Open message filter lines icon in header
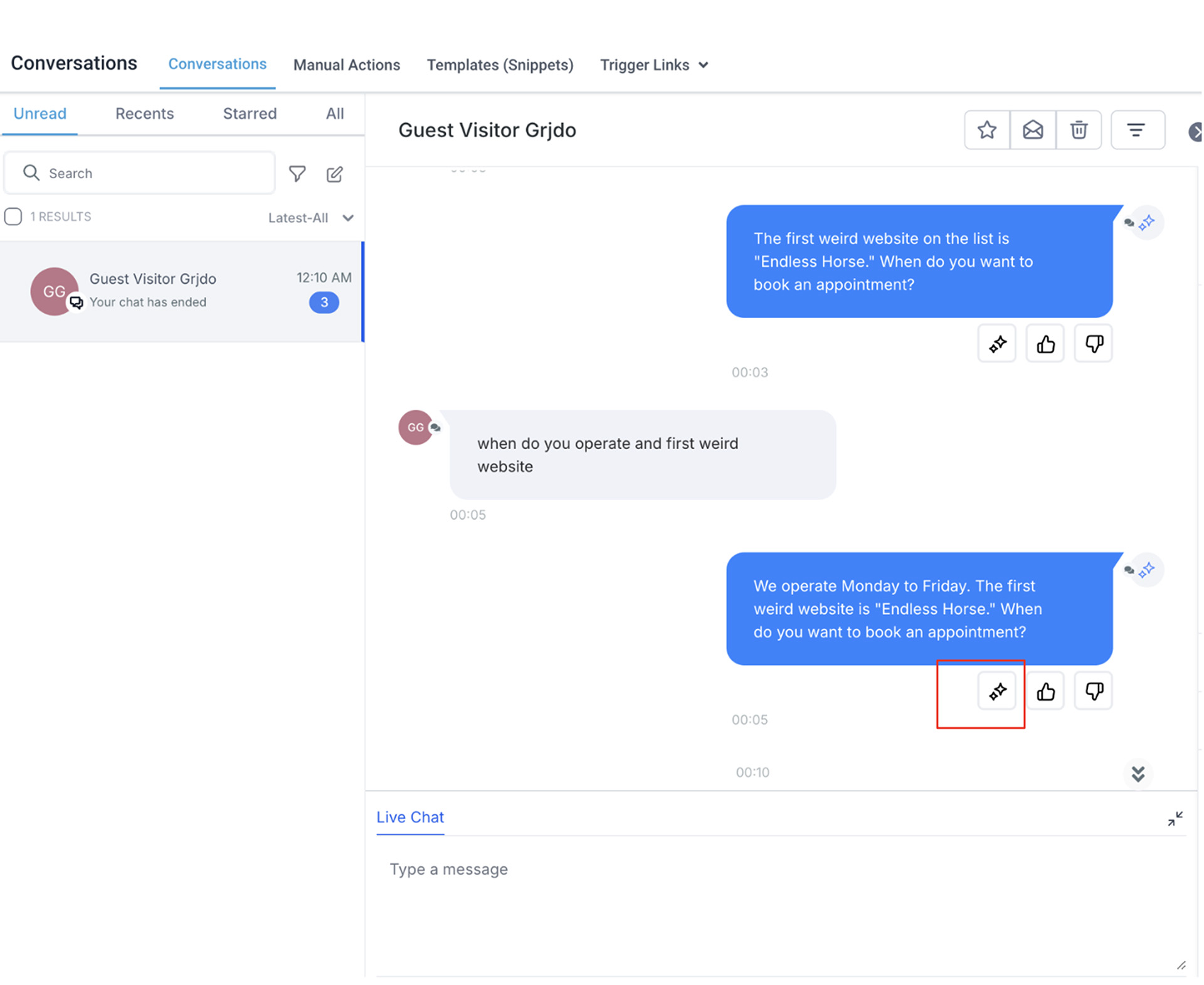 (1137, 130)
